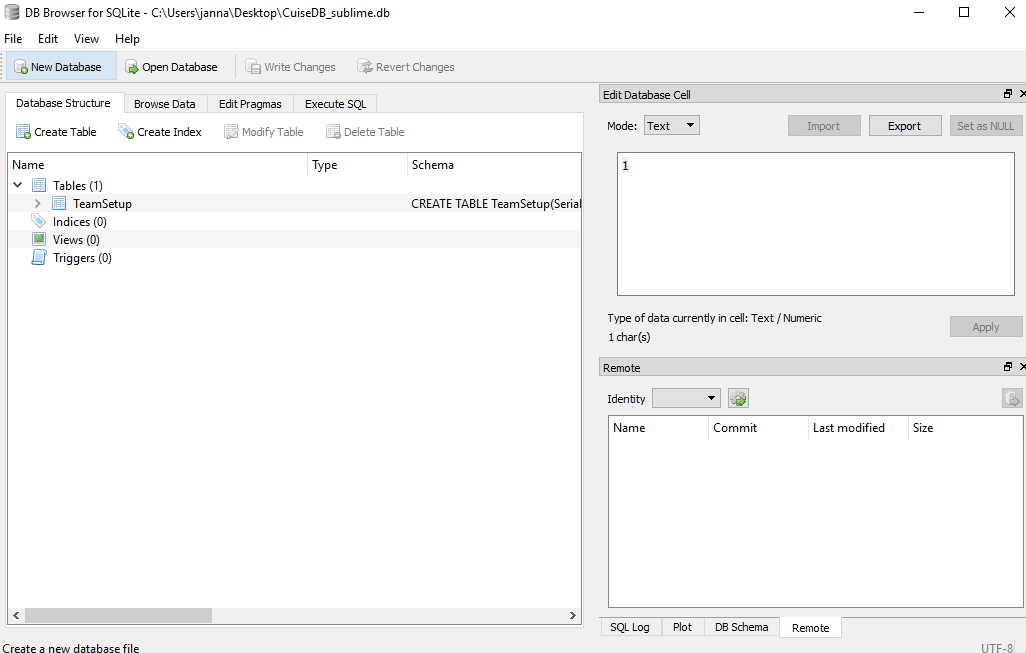Open the Edit menu
Image resolution: width=1026 pixels, height=653 pixels.
48,39
